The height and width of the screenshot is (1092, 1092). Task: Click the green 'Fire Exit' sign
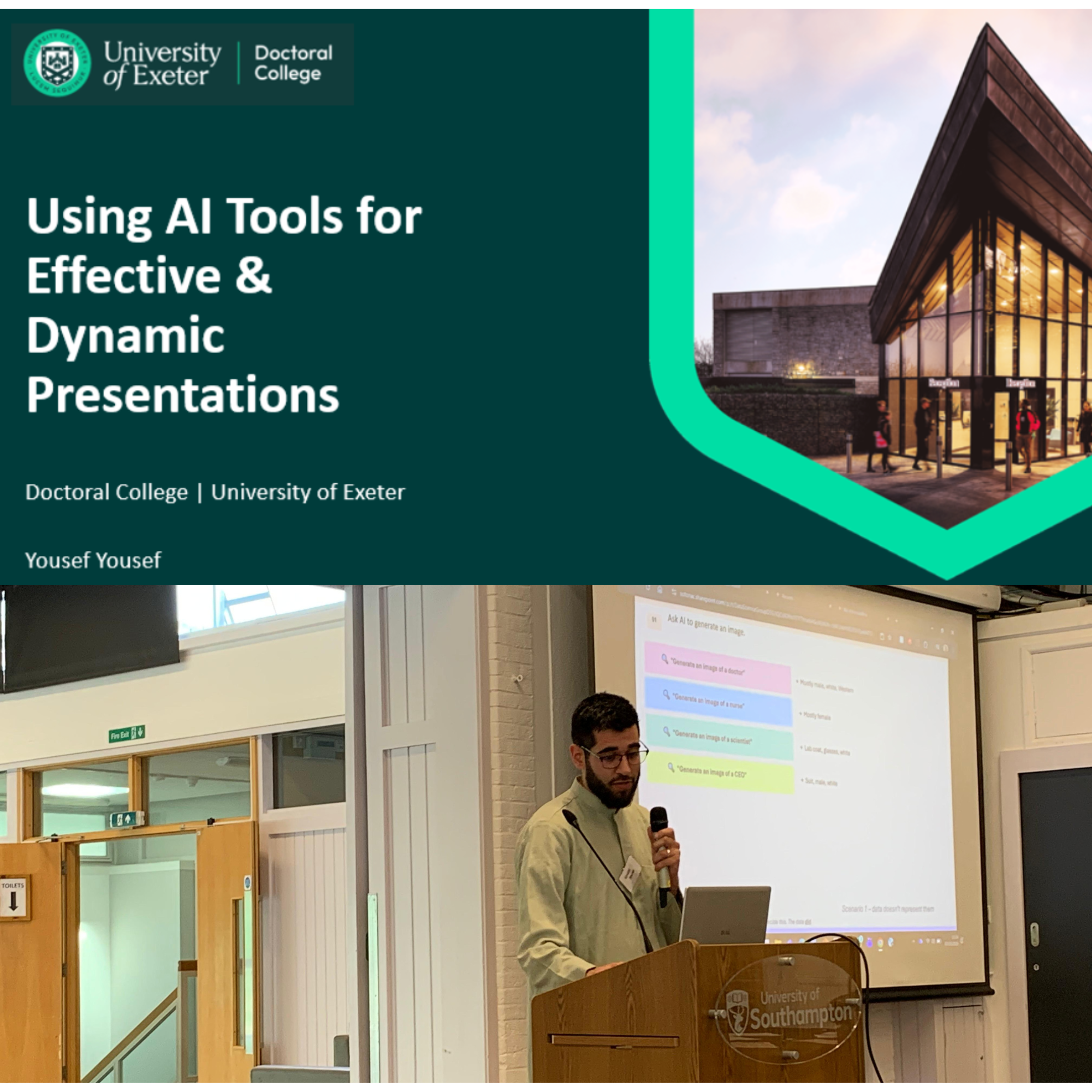click(x=127, y=734)
